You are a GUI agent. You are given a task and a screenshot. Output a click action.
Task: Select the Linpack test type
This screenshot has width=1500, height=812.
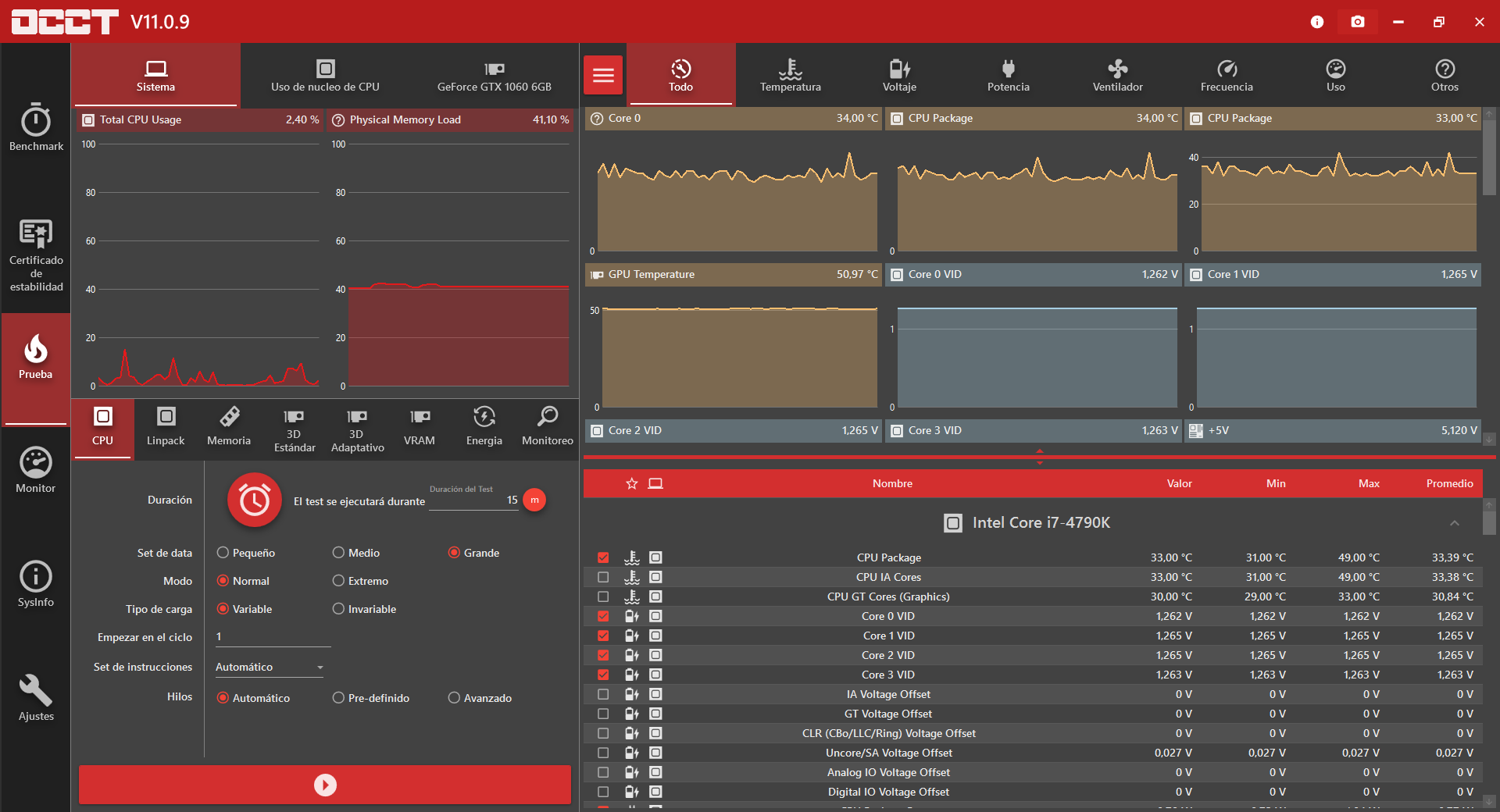click(166, 426)
